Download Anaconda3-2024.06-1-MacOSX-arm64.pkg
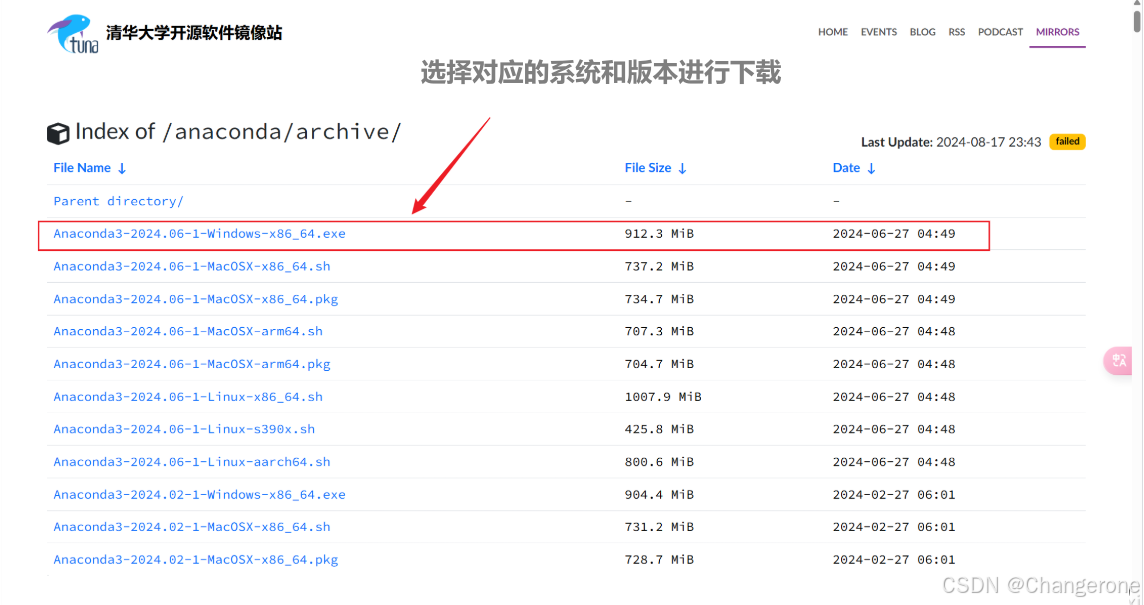 point(192,364)
